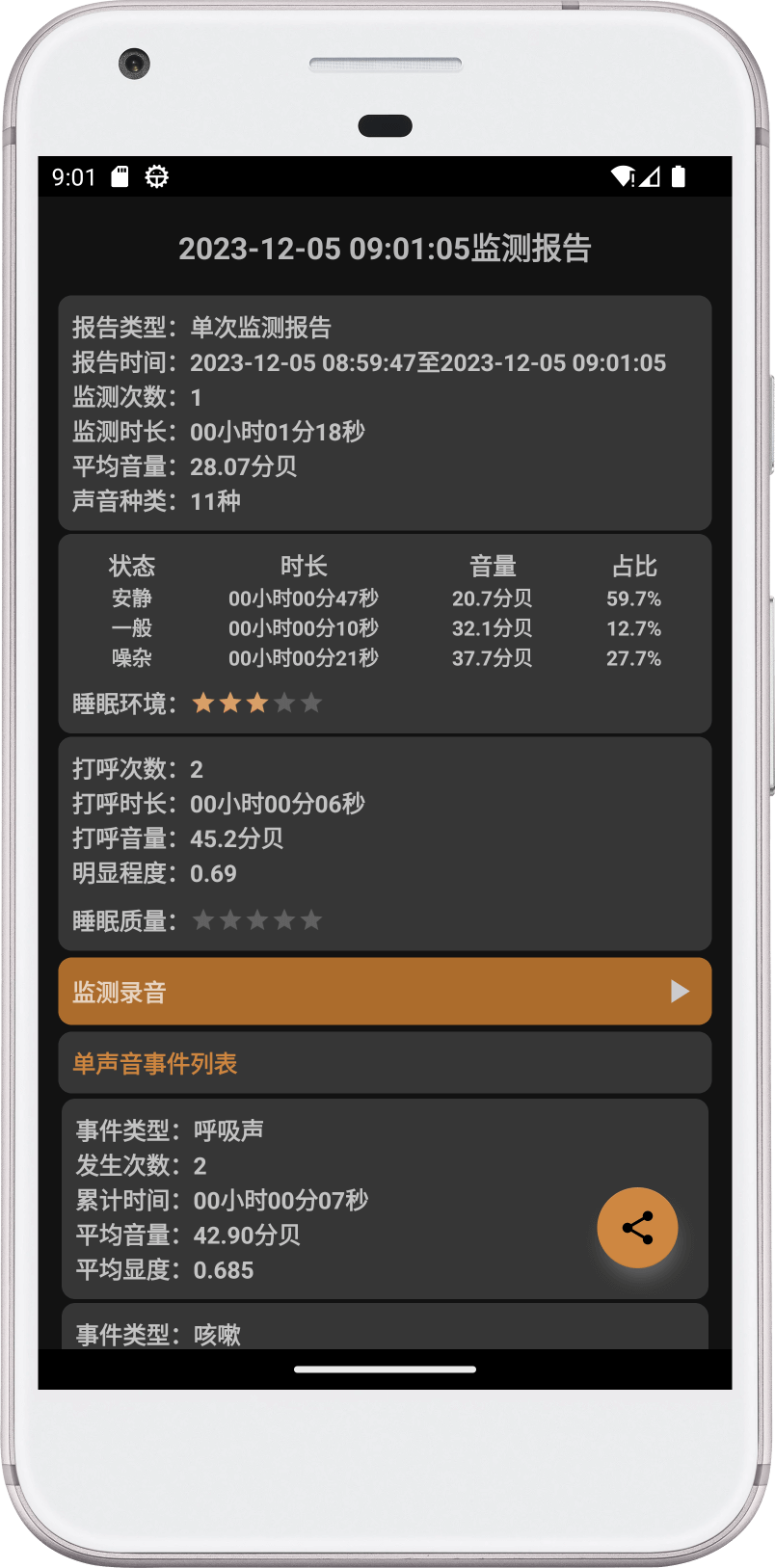Tap the Wi-Fi signal status icon

623,176
